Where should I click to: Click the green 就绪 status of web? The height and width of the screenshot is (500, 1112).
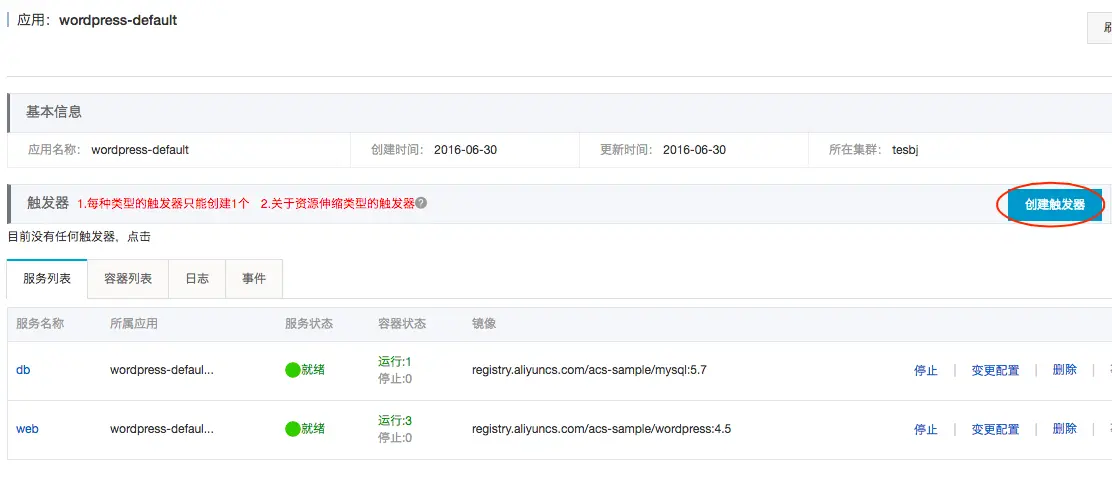click(305, 428)
